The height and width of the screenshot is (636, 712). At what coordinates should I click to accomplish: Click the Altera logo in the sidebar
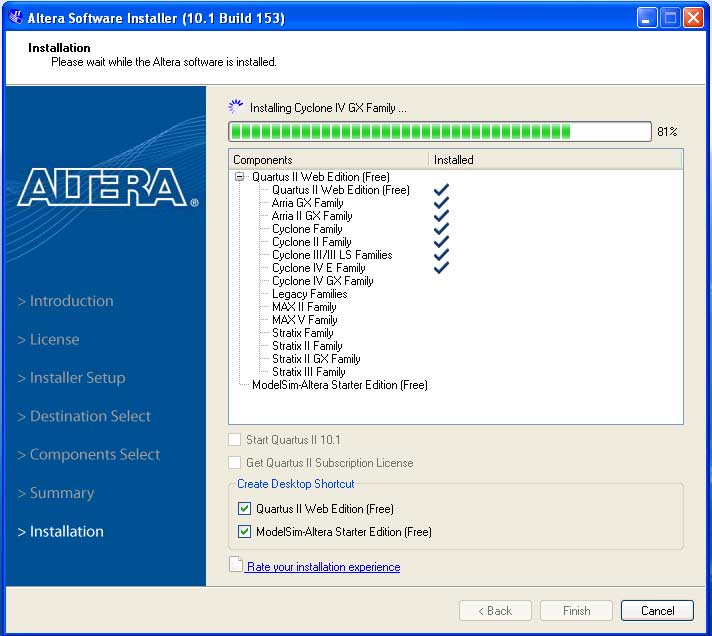click(x=107, y=187)
